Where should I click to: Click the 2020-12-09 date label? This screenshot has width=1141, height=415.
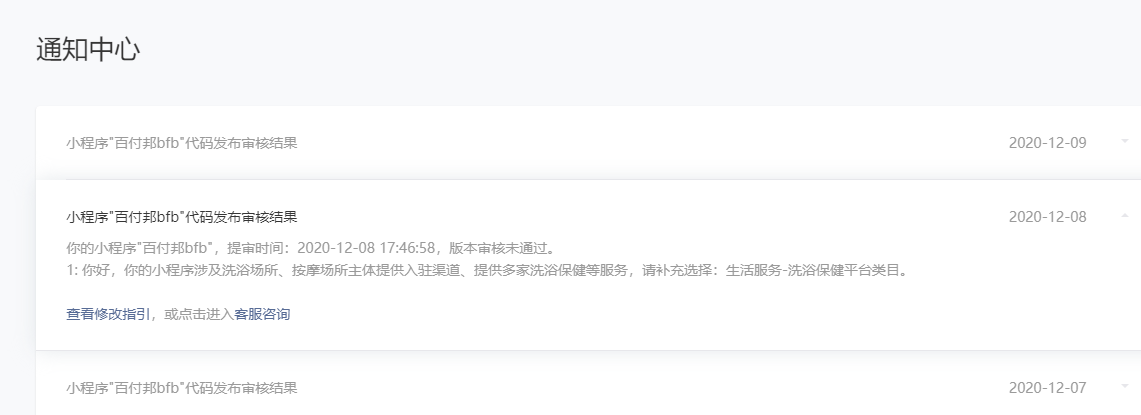[1047, 143]
